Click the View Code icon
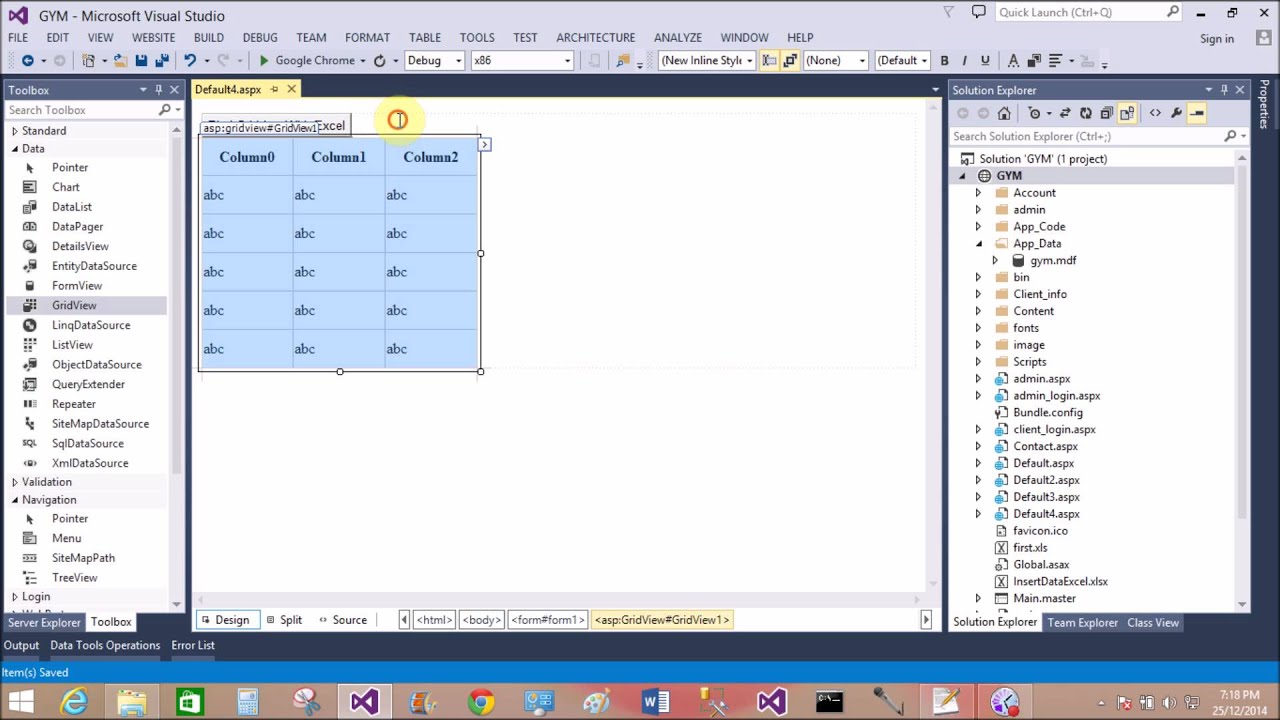 (1155, 113)
